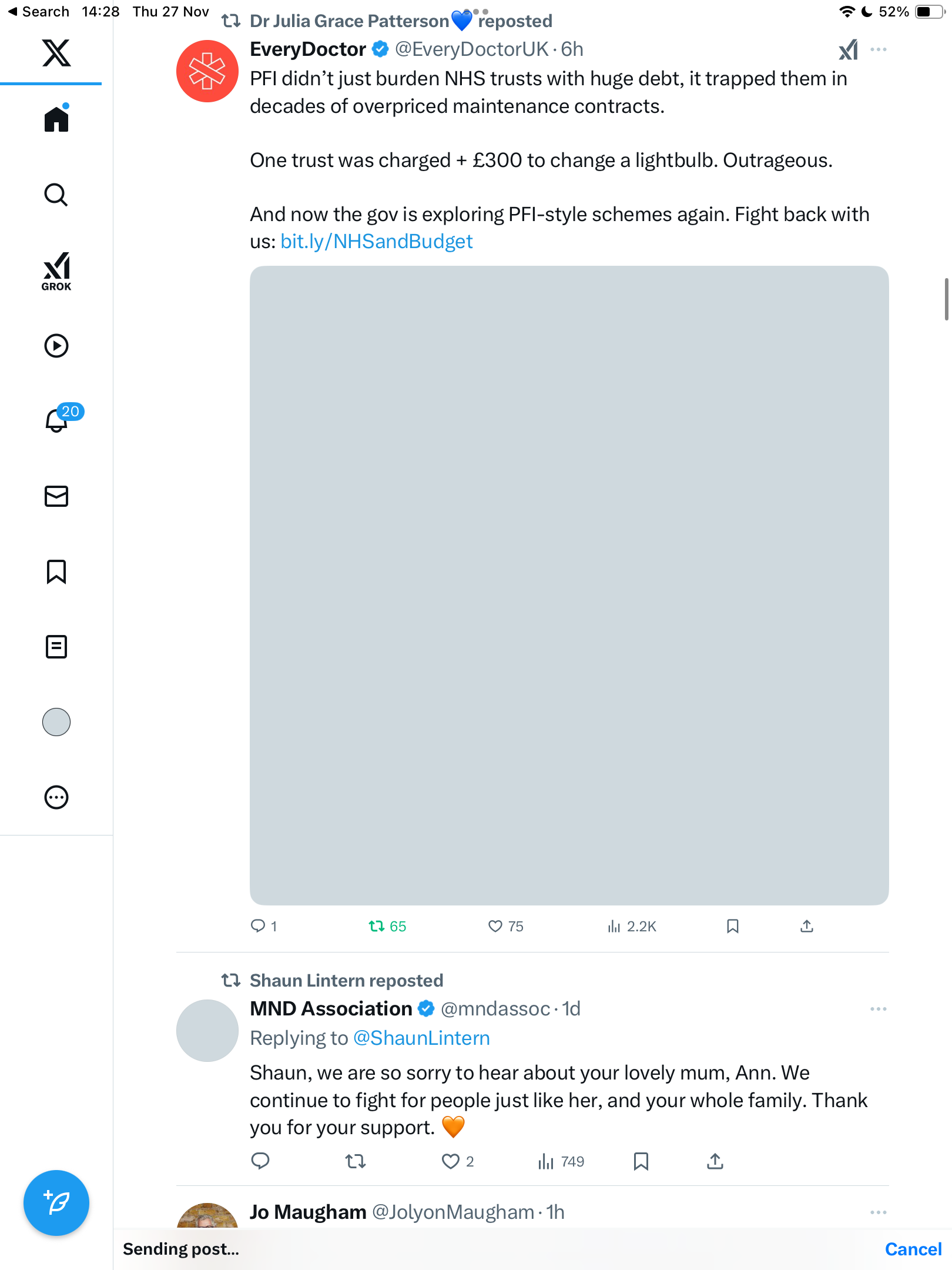
Task: Click the page scrollbar handle
Action: (x=946, y=300)
